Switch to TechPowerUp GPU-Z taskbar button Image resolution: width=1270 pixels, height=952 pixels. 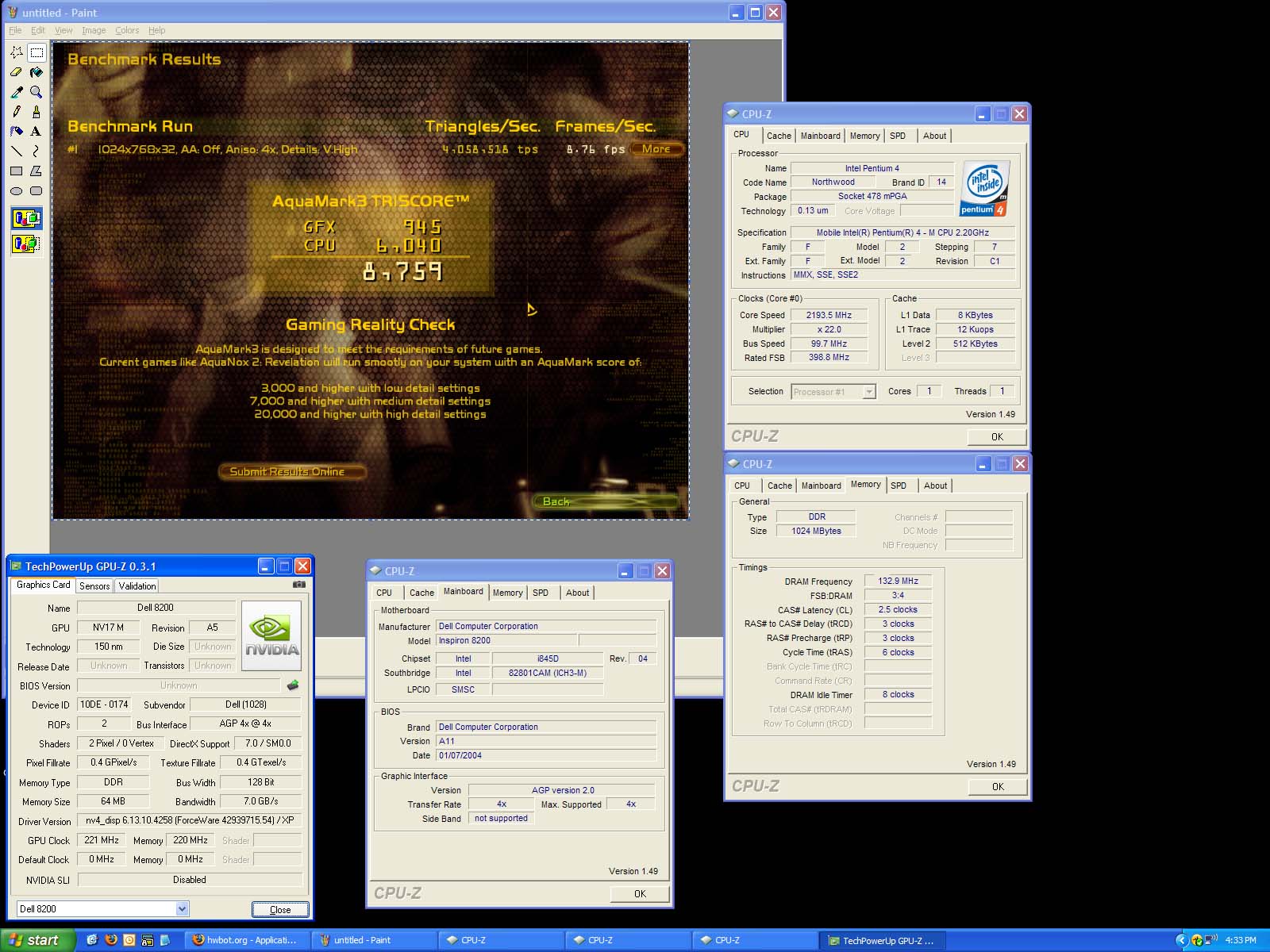tap(883, 940)
